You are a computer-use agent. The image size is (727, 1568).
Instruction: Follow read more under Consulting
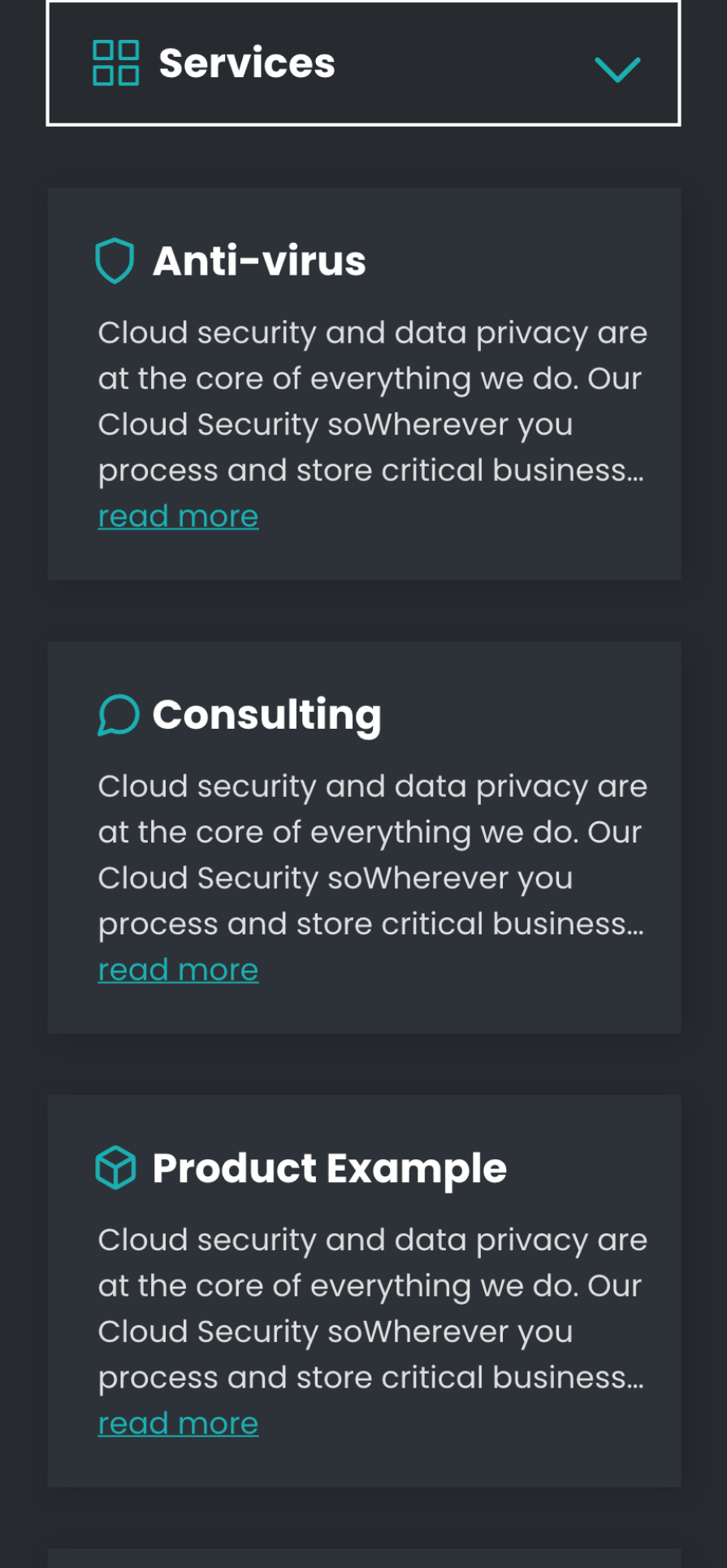click(178, 969)
